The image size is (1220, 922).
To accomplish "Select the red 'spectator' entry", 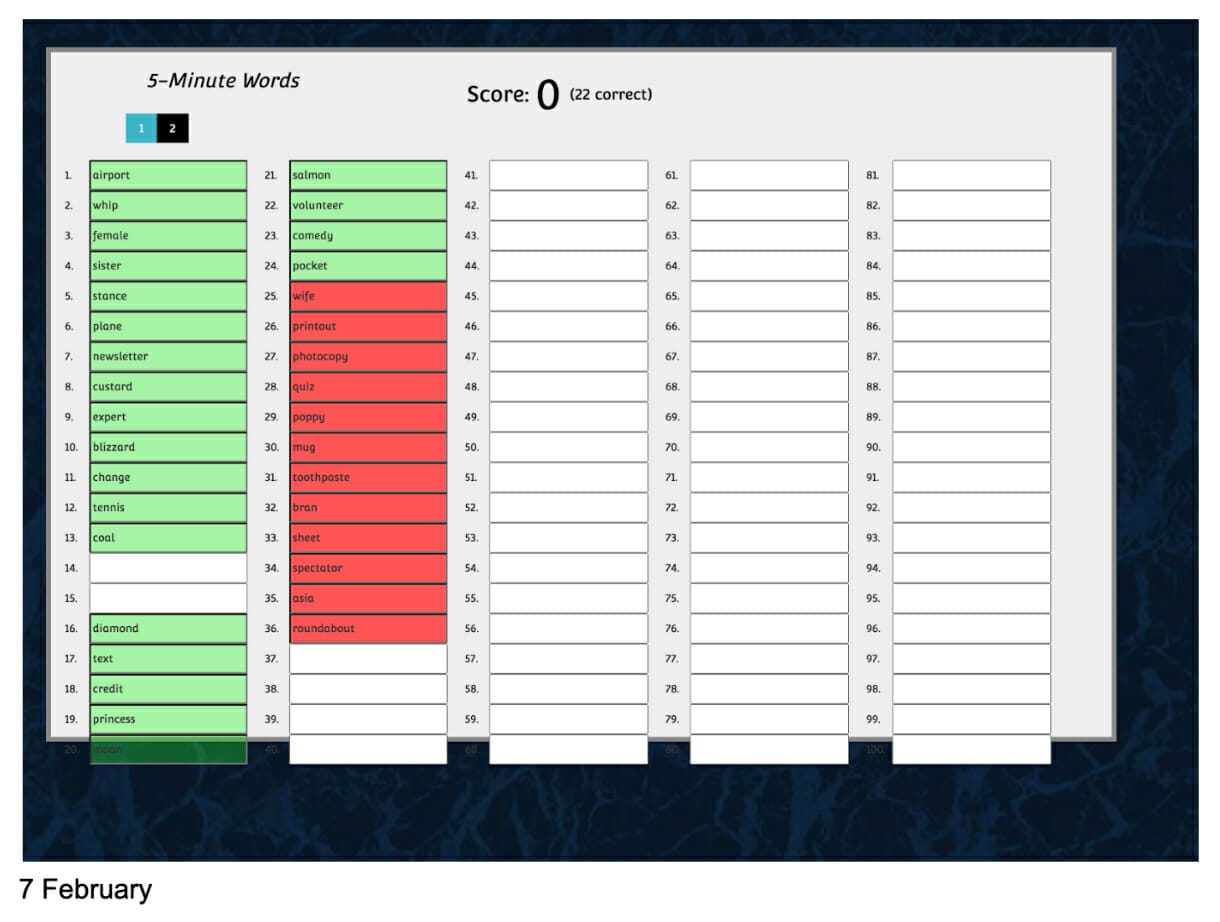I will pos(368,568).
